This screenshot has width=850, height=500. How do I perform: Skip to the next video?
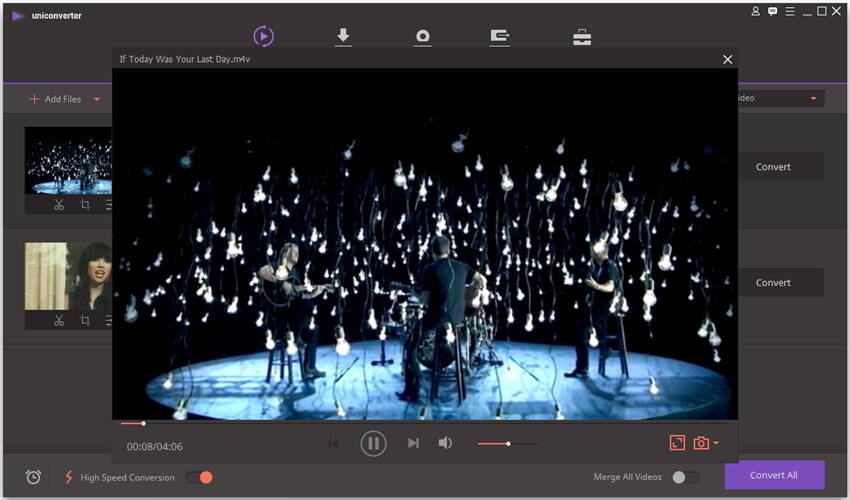413,444
